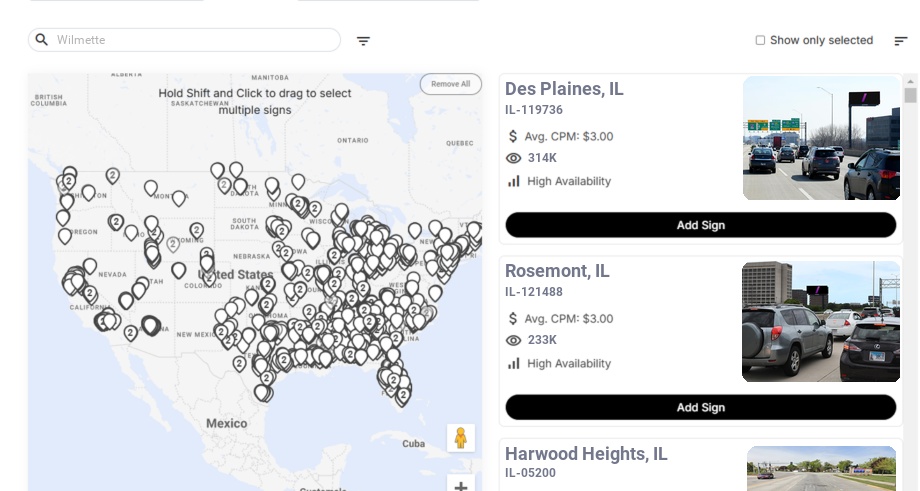Enable Show only selected checkbox

761,41
